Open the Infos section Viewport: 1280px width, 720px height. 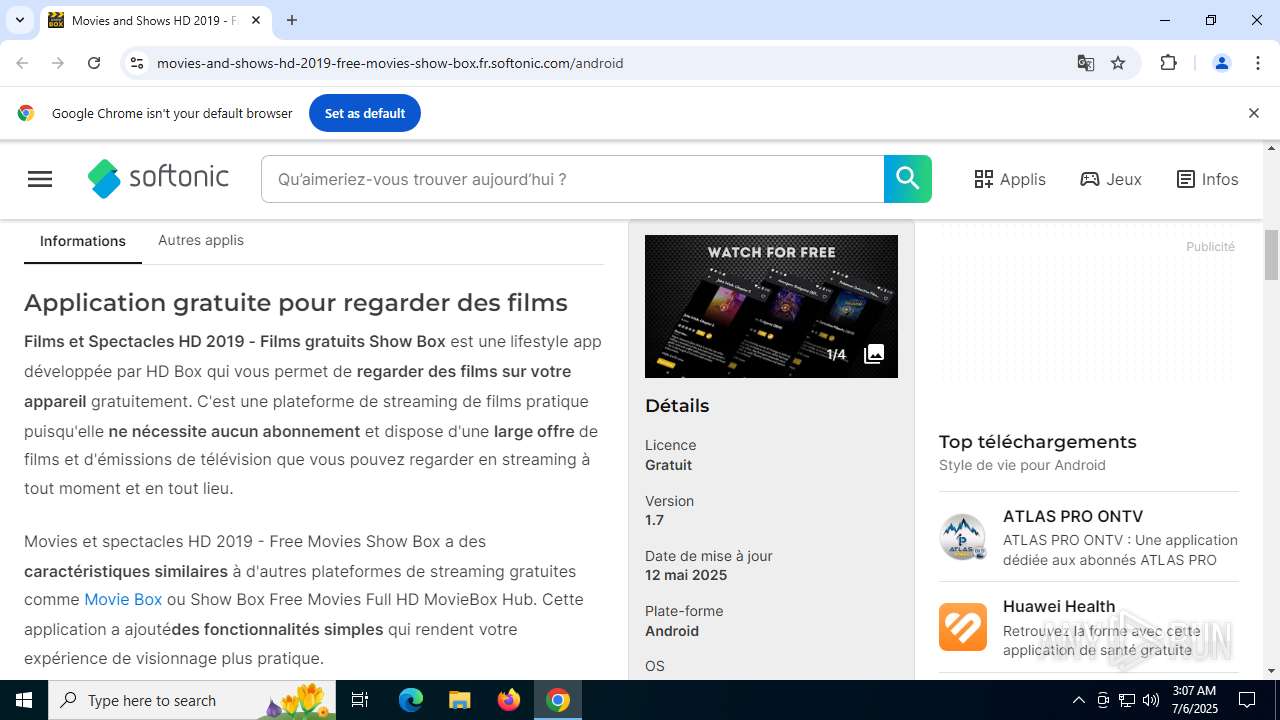point(1207,179)
